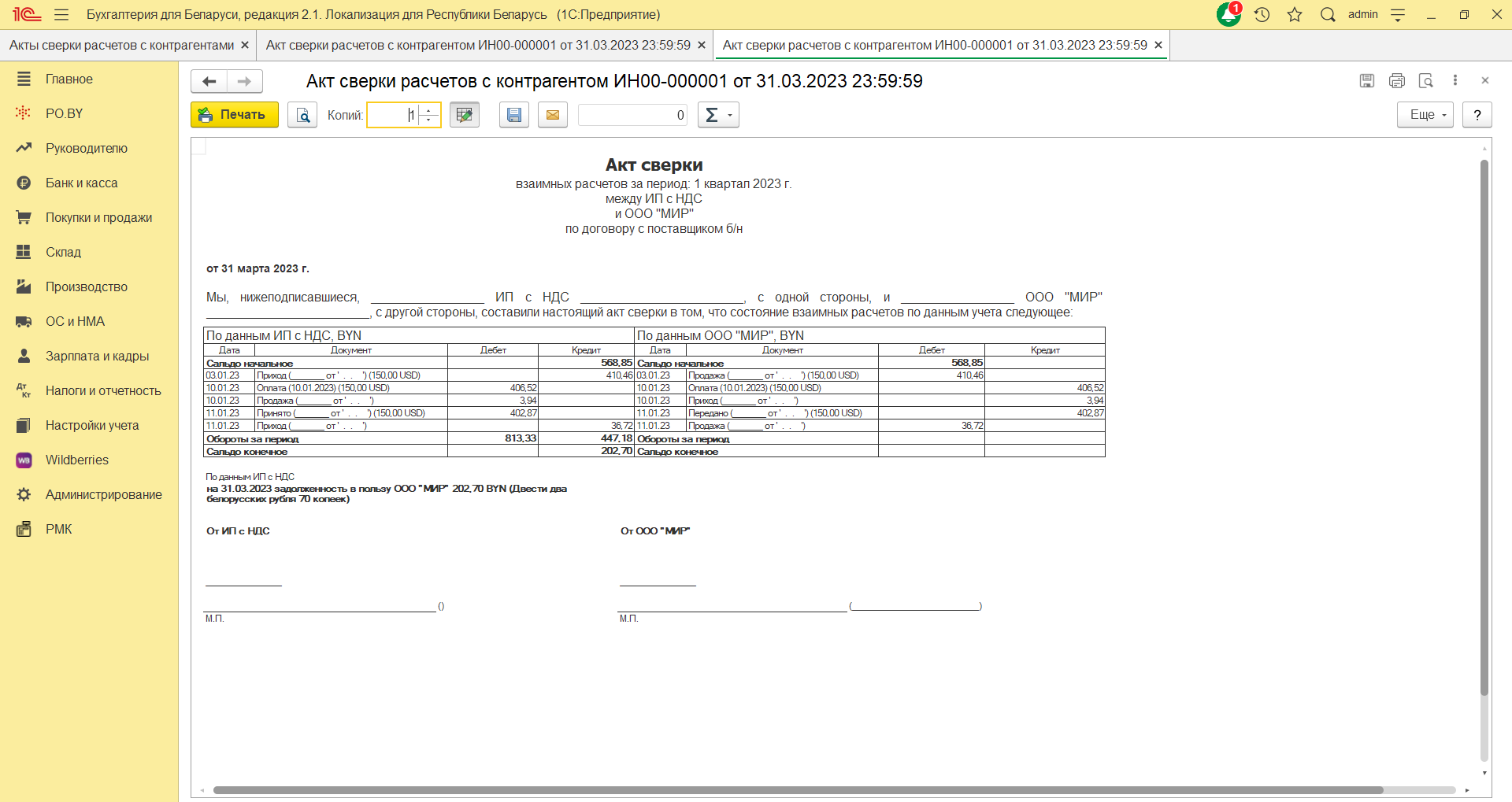This screenshot has width=1512, height=802.
Task: Open the sum function dropdown
Action: [x=717, y=115]
